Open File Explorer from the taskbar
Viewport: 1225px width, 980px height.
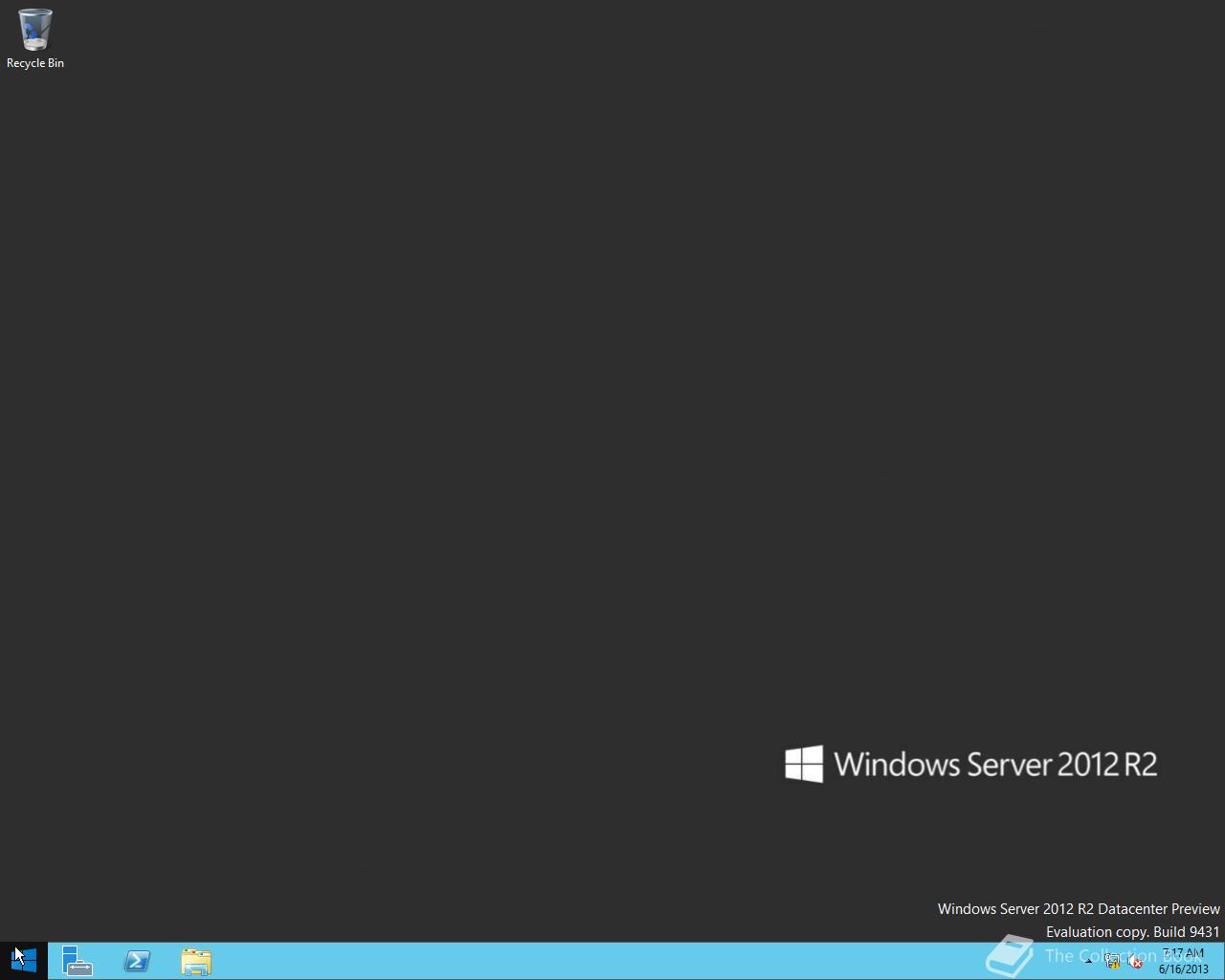(x=196, y=961)
